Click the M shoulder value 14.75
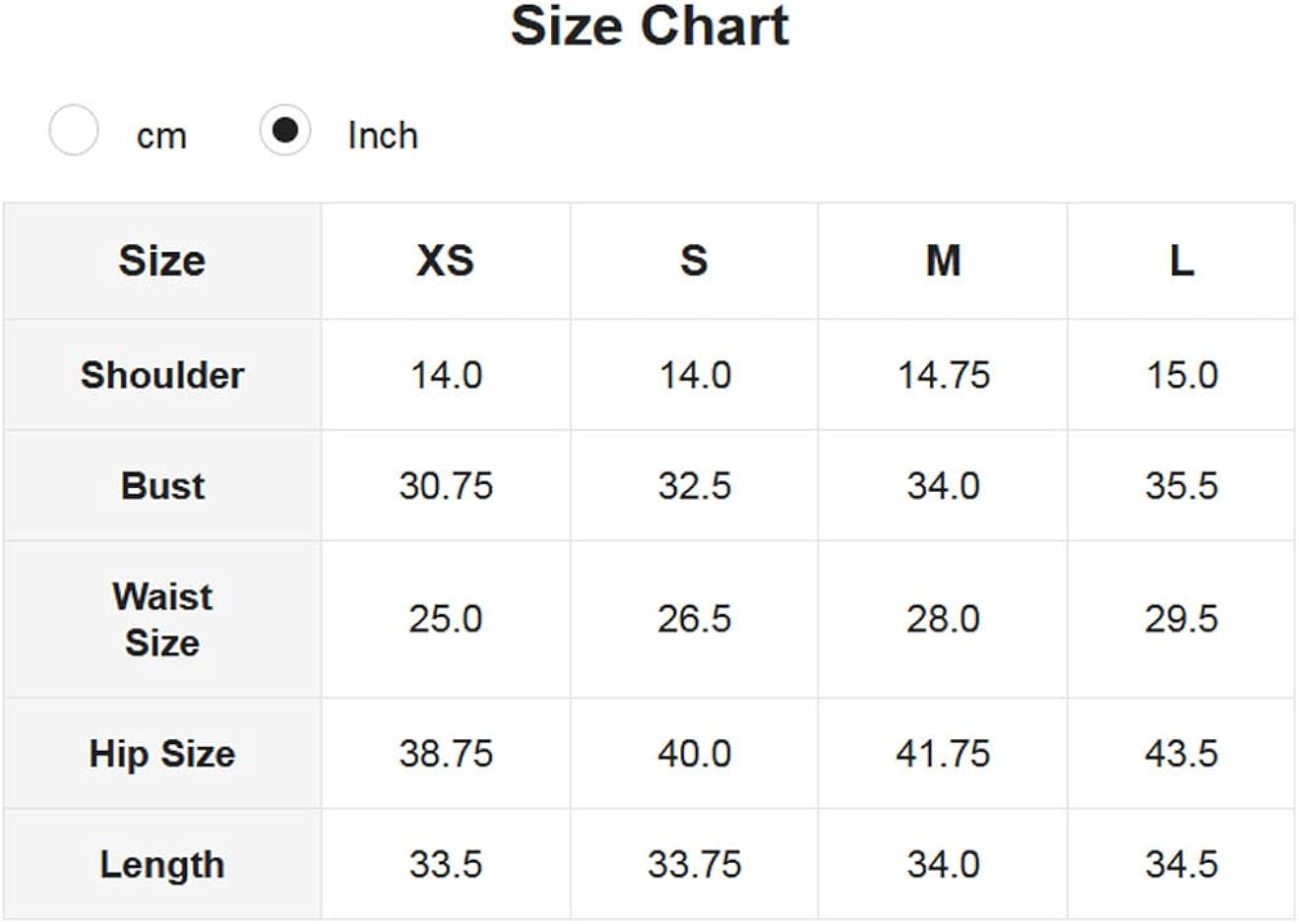Viewport: 1299px width, 924px height. [x=943, y=375]
